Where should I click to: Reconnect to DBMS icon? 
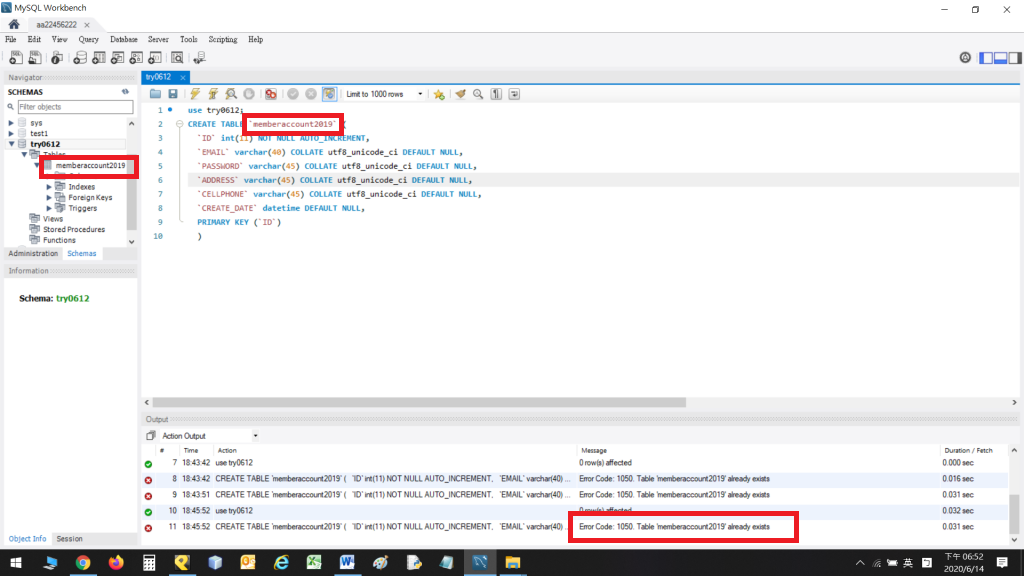click(199, 58)
